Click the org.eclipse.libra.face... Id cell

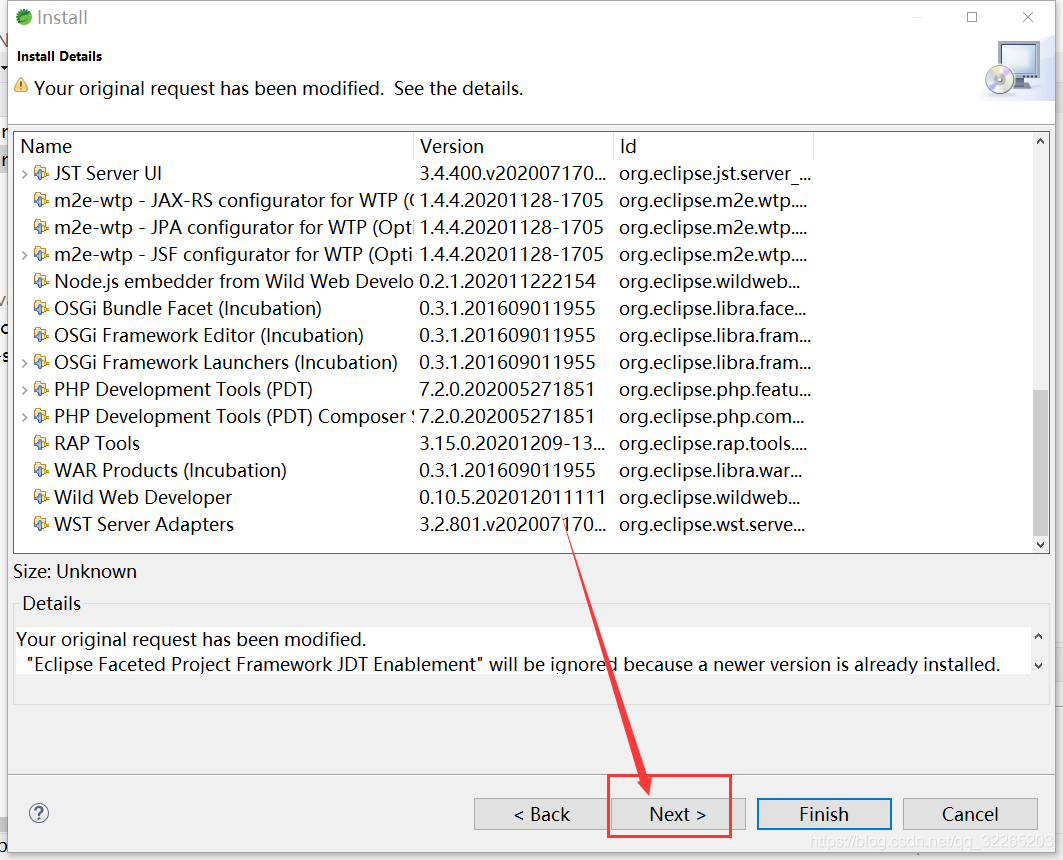click(713, 308)
